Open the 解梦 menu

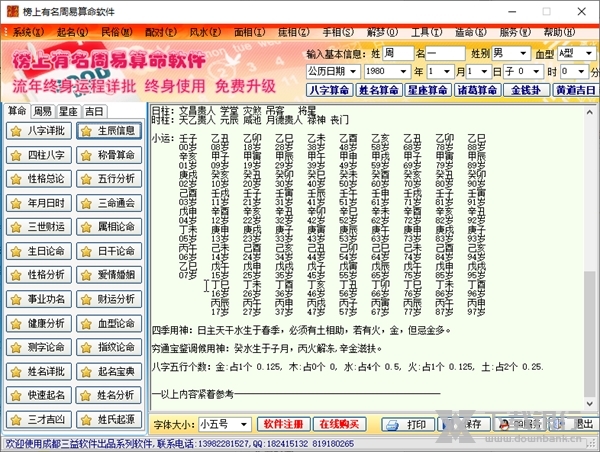[x=382, y=32]
